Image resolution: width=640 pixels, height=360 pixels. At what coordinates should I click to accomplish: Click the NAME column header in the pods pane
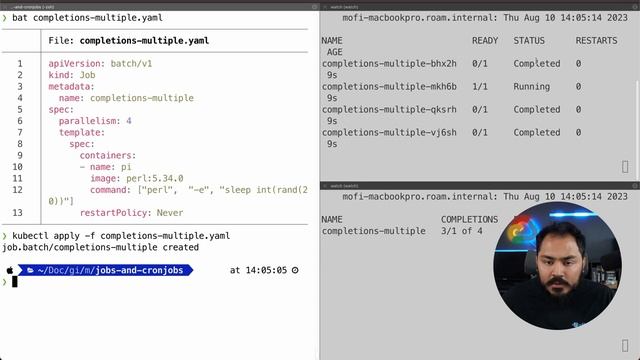(x=332, y=41)
